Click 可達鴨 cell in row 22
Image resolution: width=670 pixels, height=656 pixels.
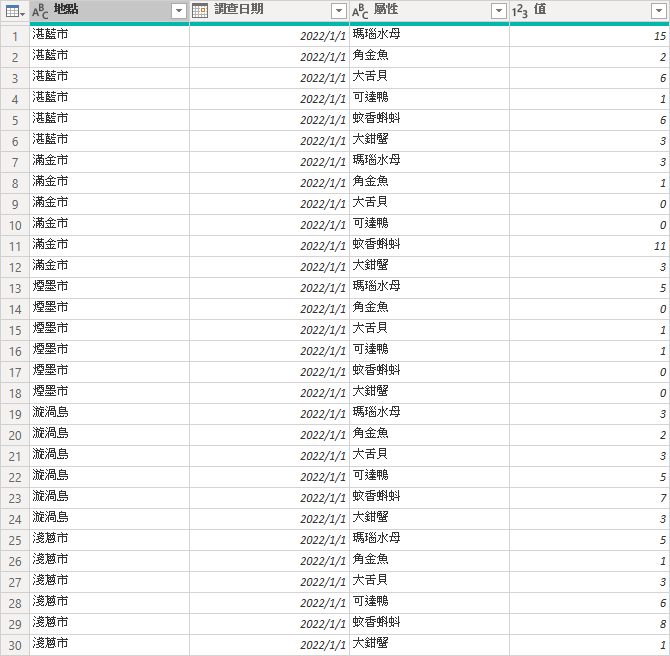coord(429,477)
